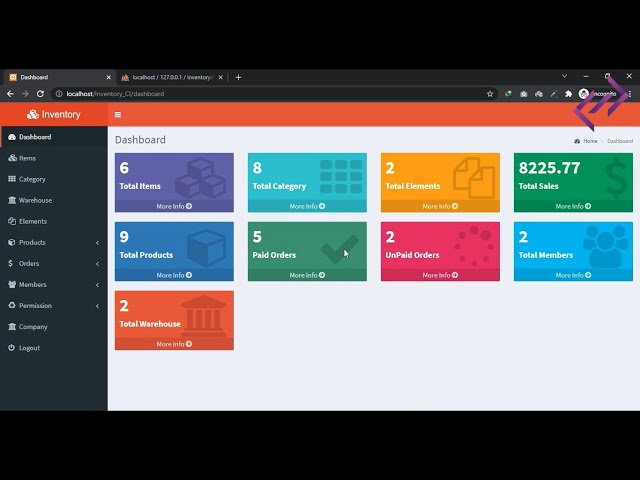
Task: Expand the Members submenu chevron
Action: 97,285
